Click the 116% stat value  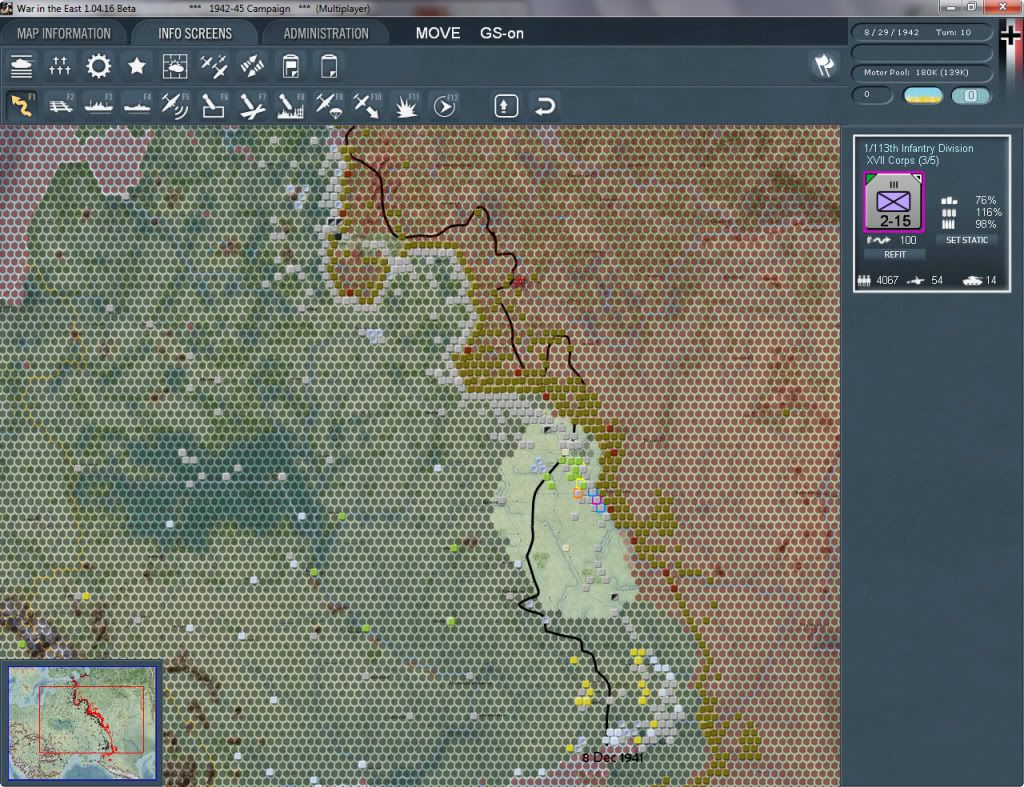(x=988, y=212)
